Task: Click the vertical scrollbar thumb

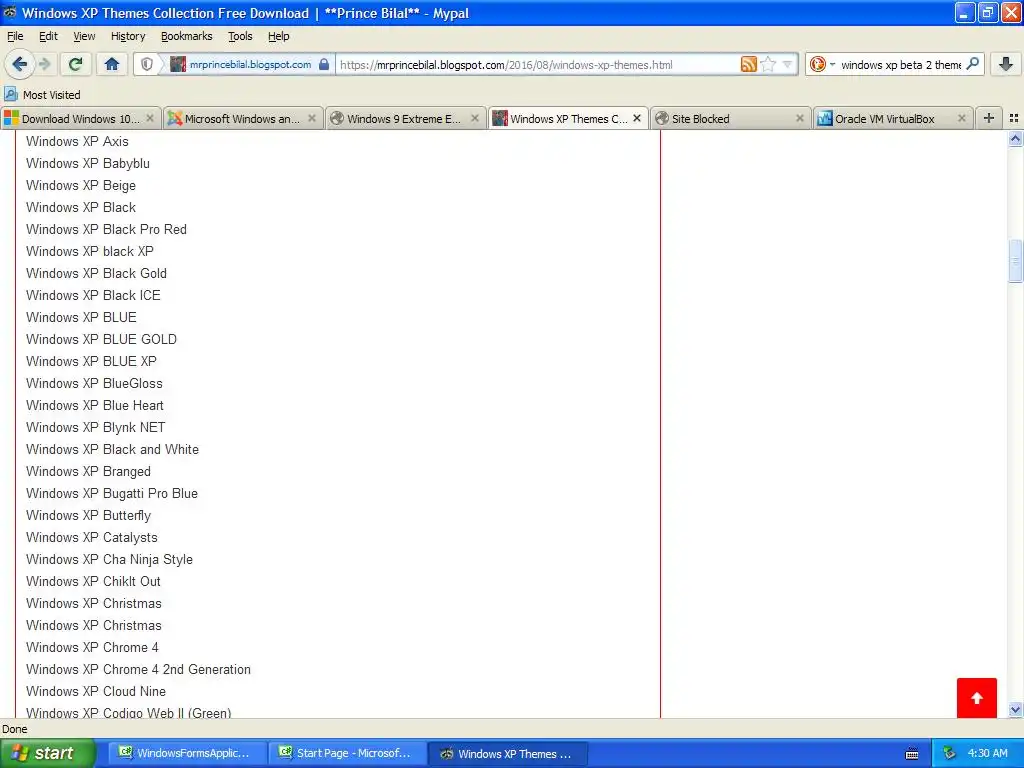Action: [1015, 261]
